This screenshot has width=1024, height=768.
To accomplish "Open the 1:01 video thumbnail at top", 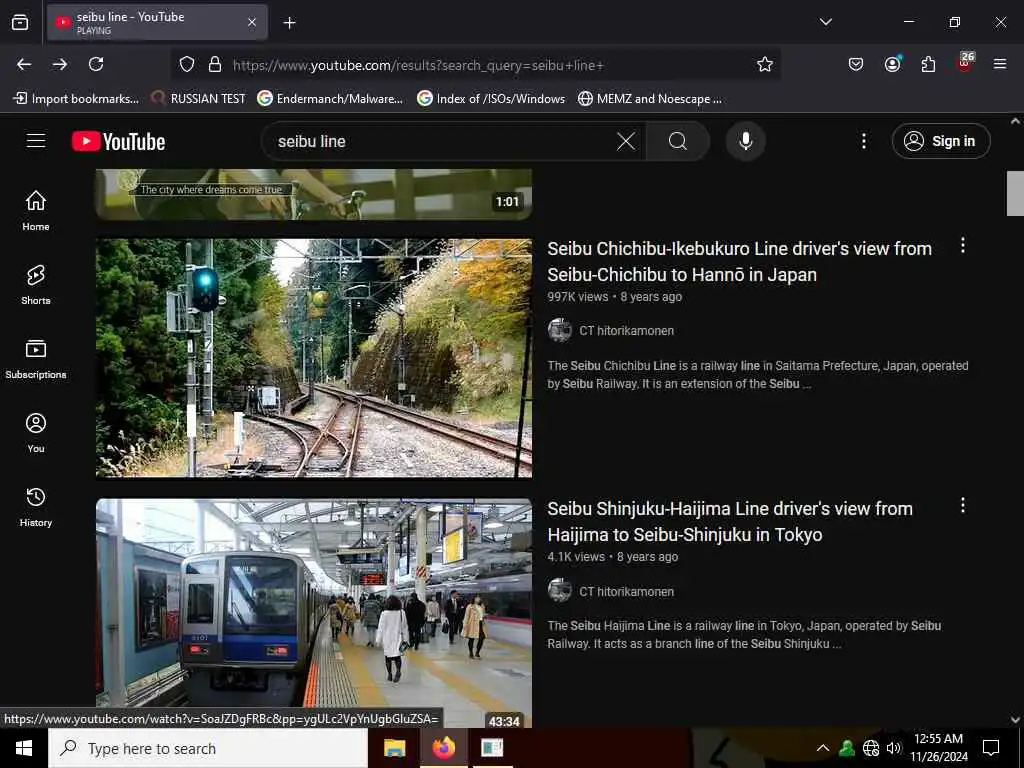I will (x=314, y=194).
